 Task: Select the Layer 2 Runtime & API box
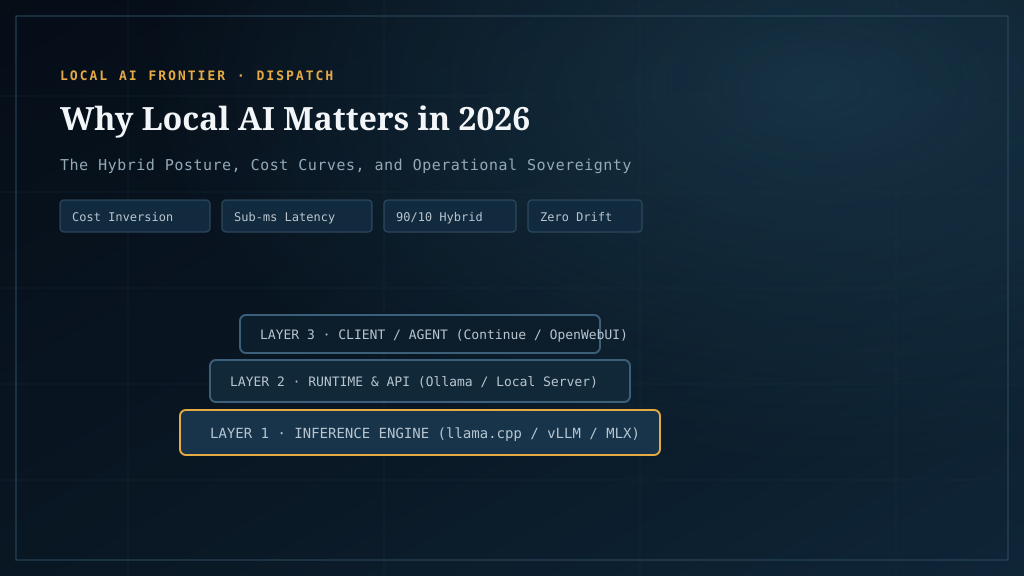tap(420, 381)
